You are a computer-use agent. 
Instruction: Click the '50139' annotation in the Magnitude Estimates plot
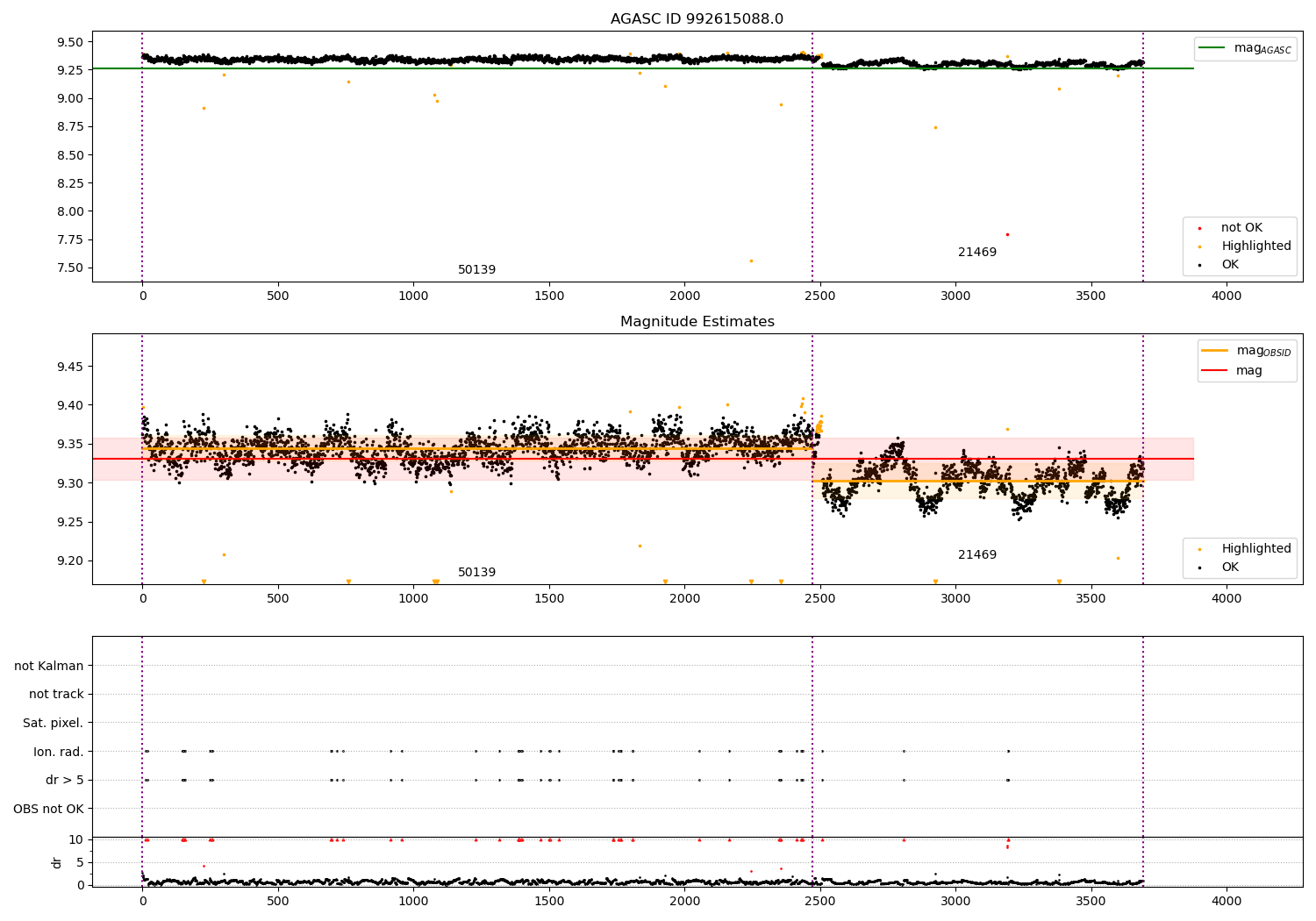476,572
